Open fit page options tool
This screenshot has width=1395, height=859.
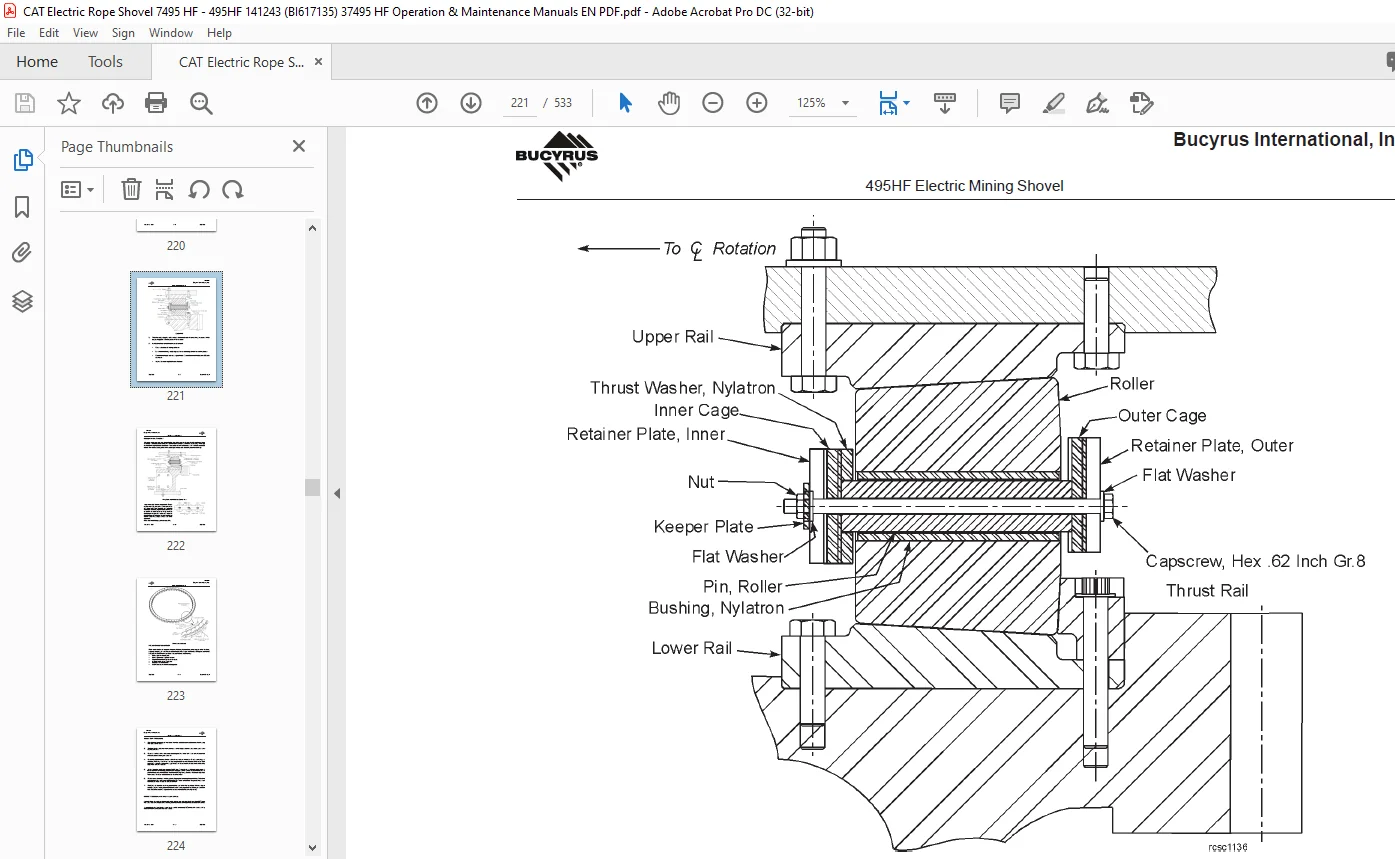[x=888, y=103]
